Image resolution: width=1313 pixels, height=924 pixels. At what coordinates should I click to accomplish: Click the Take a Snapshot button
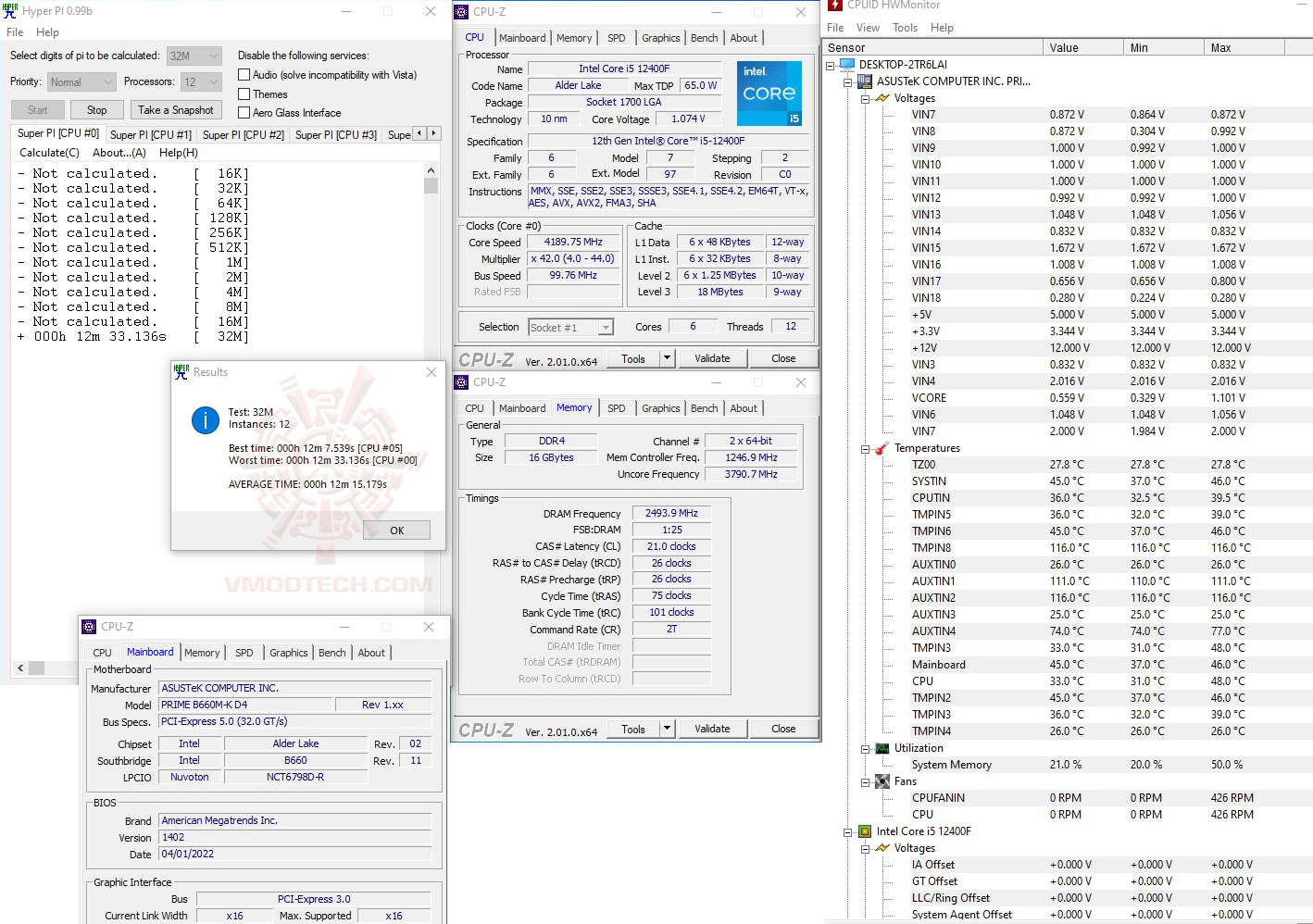[x=176, y=109]
